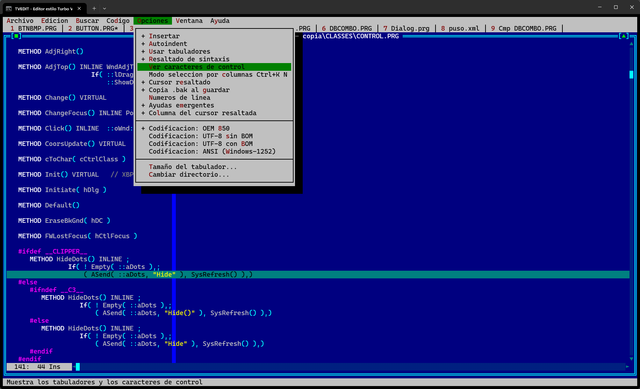Click the editor window close box icon

16,36
